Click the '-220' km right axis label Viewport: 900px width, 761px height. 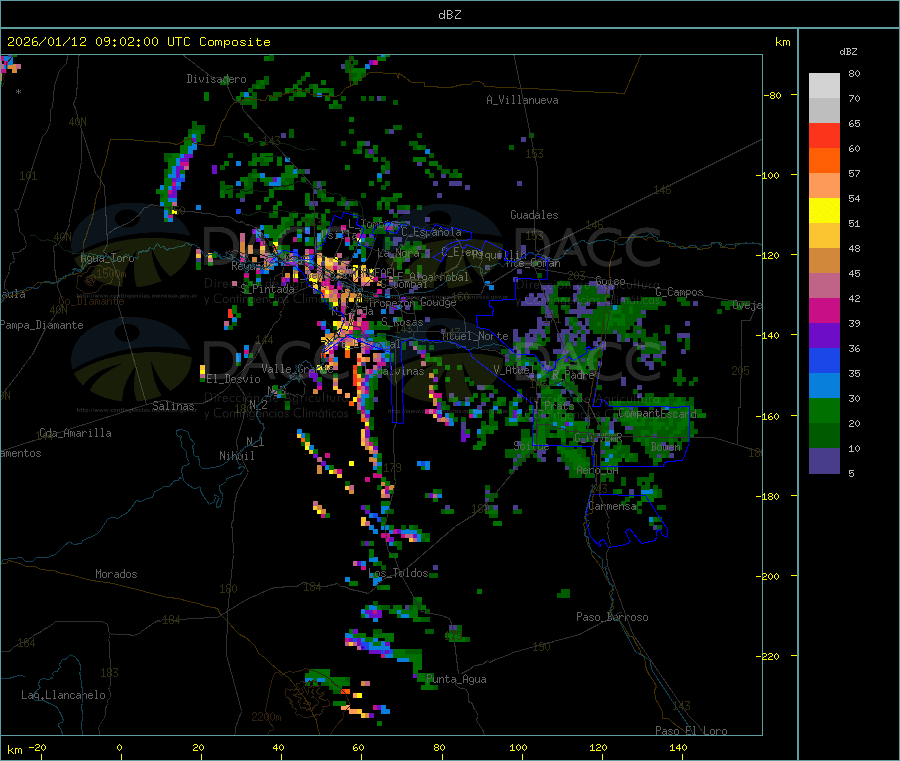[x=767, y=657]
